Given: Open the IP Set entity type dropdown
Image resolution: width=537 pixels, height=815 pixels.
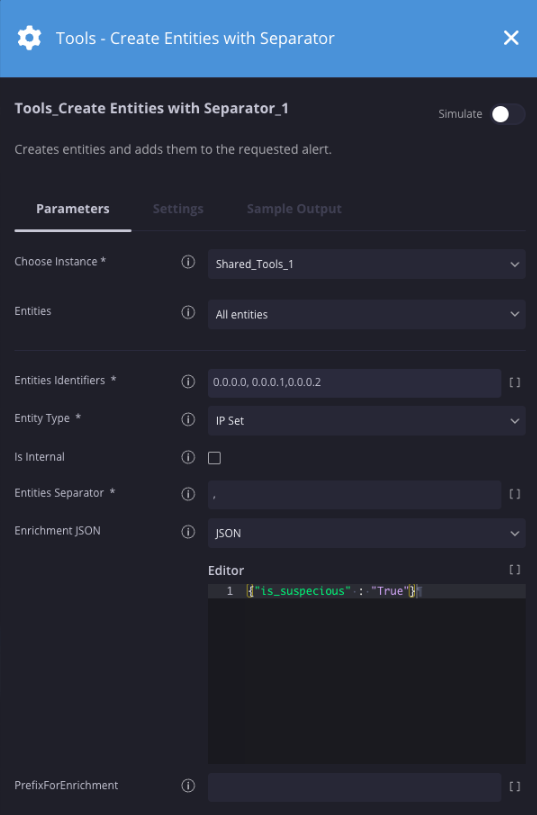Looking at the screenshot, I should pyautogui.click(x=366, y=420).
